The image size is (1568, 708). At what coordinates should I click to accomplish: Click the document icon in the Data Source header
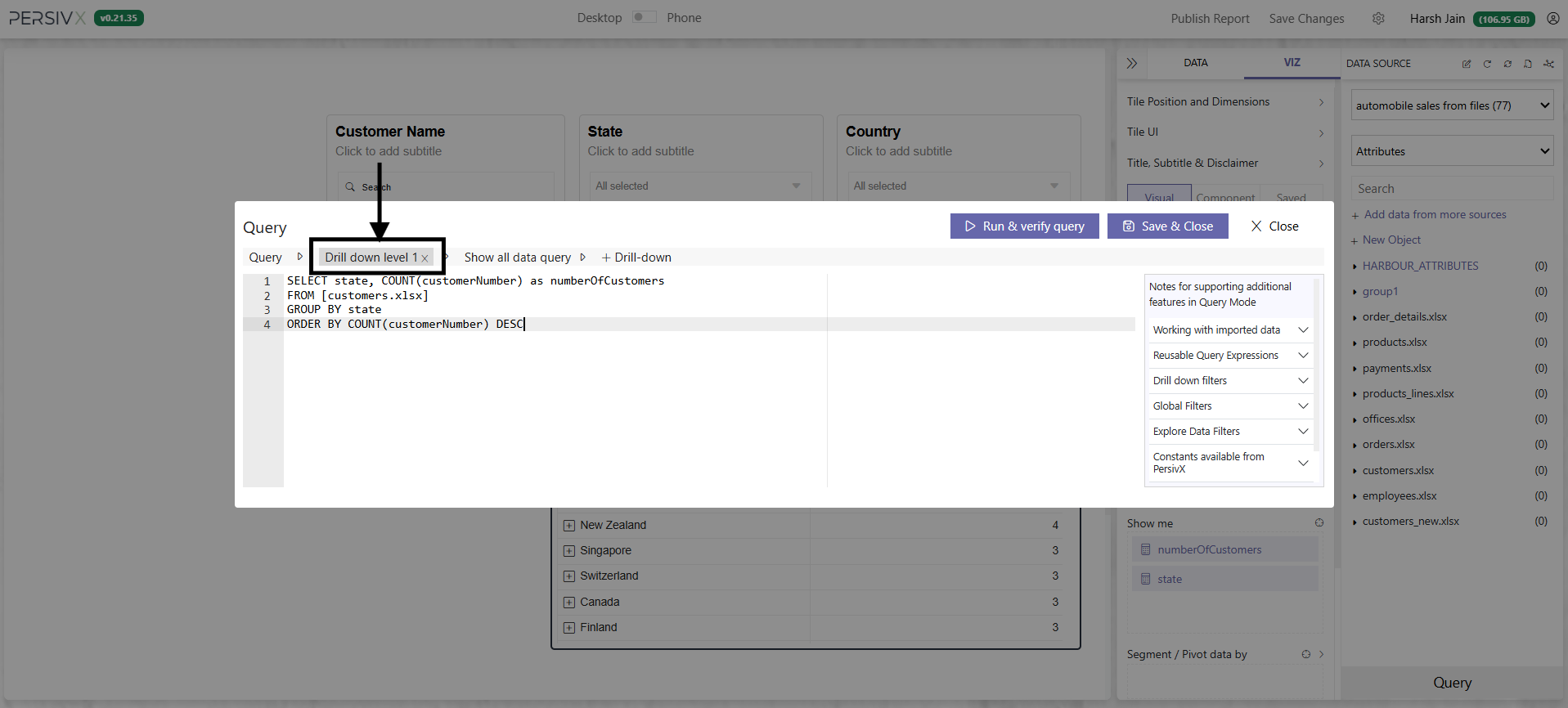[x=1528, y=64]
